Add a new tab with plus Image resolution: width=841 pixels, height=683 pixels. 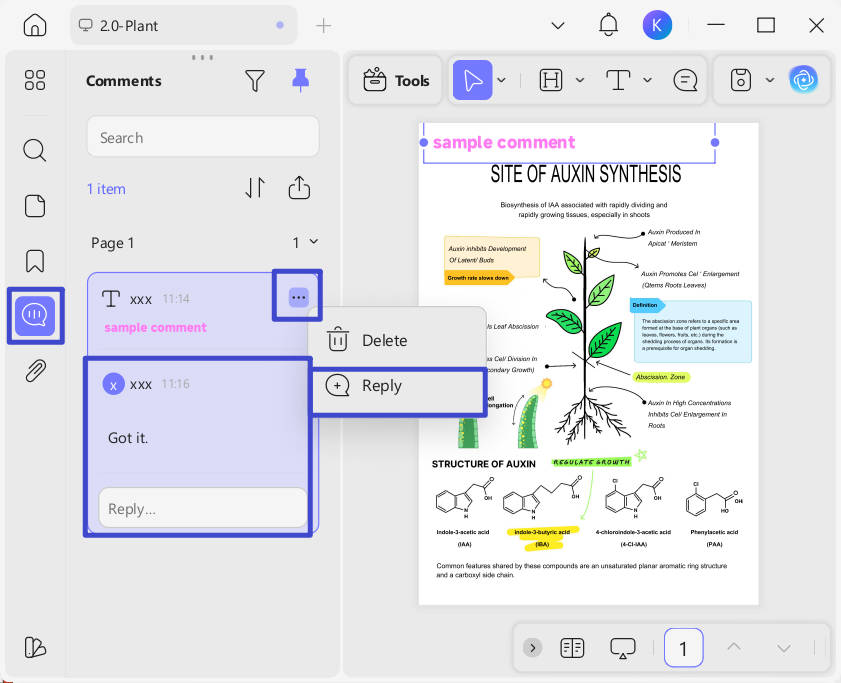[323, 25]
